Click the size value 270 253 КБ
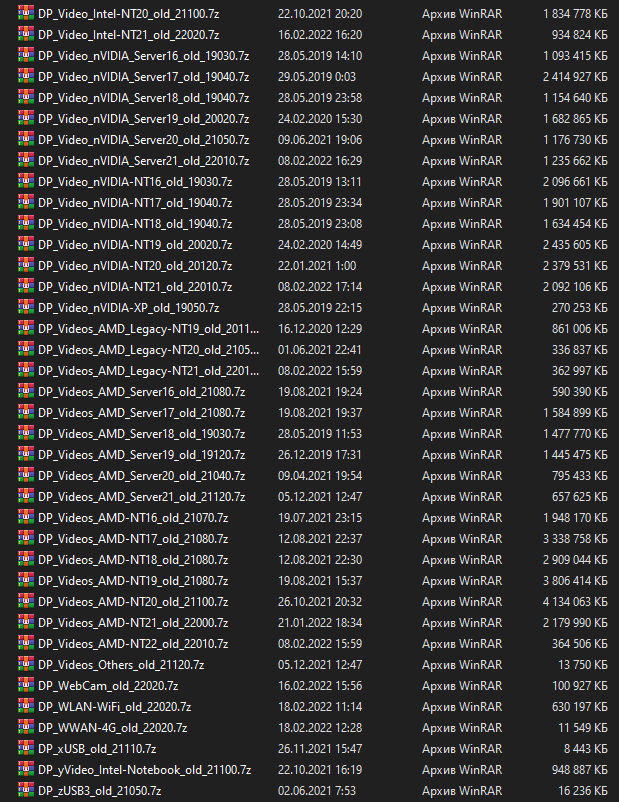619x802 pixels. click(x=580, y=307)
